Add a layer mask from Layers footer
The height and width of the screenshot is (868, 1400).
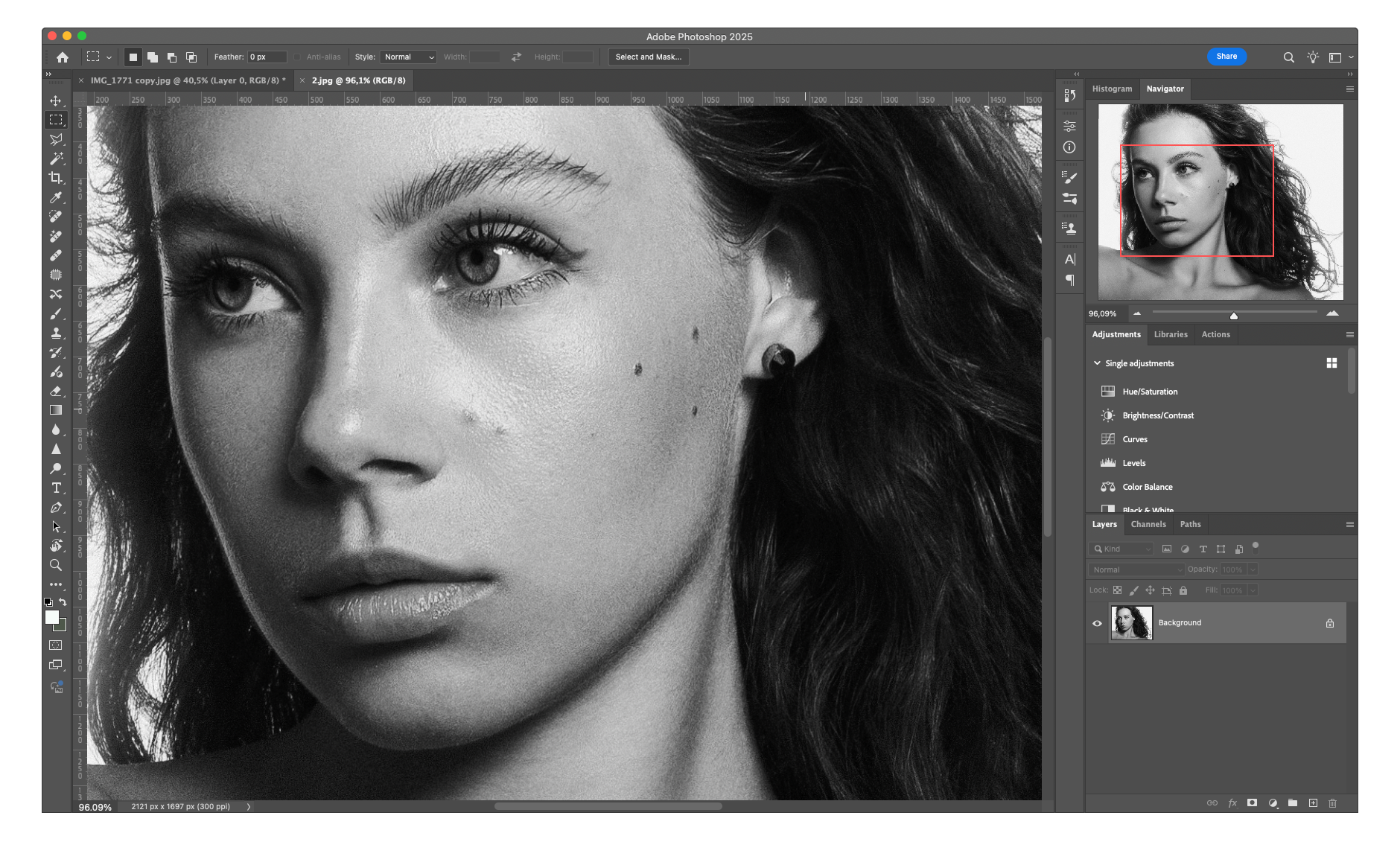pos(1253,803)
